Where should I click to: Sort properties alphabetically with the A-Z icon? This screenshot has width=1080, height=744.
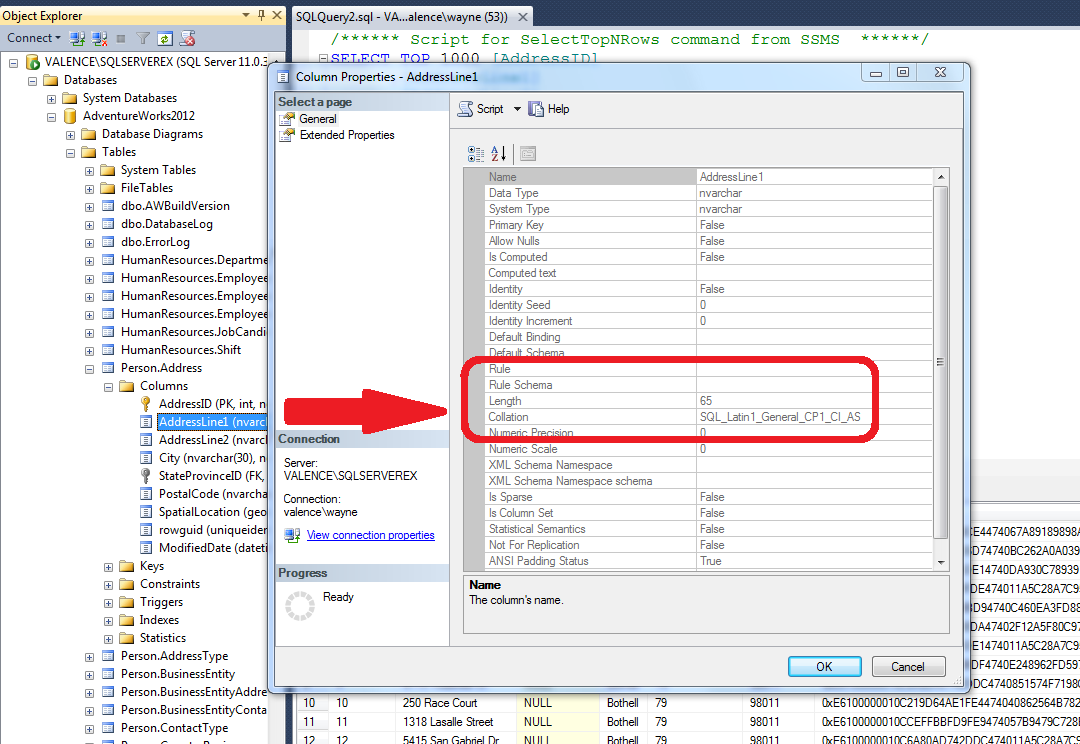(x=496, y=153)
